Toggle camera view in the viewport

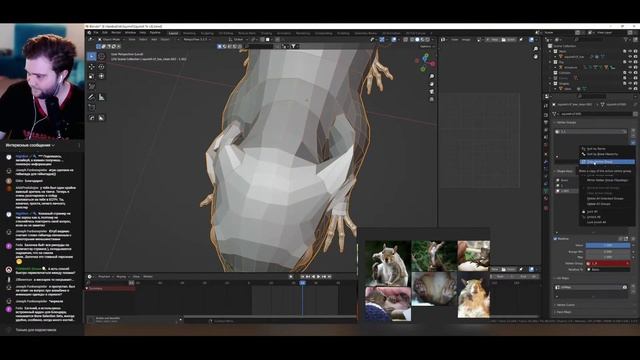click(x=431, y=91)
